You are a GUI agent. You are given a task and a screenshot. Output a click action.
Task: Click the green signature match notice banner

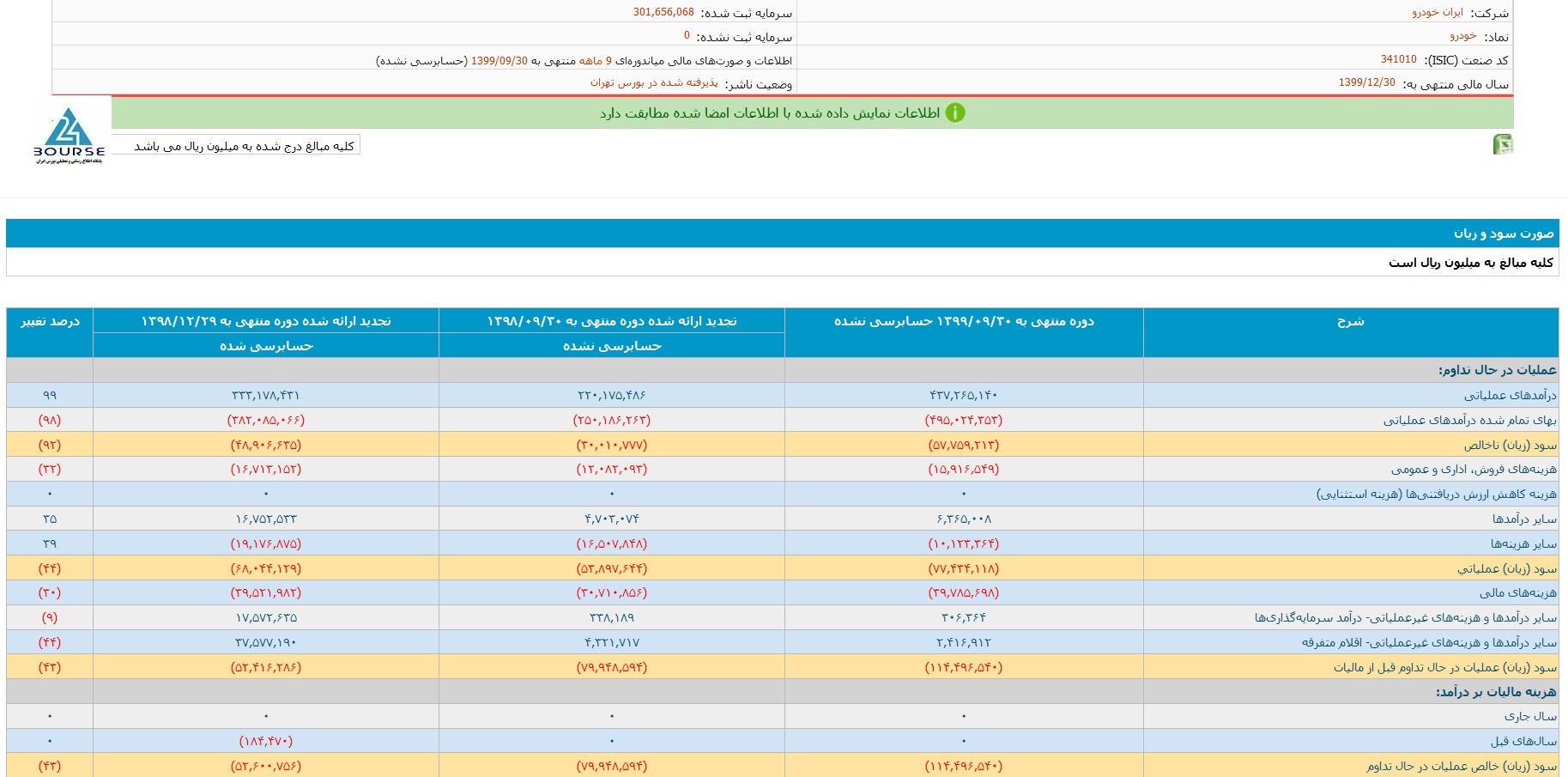[812, 112]
